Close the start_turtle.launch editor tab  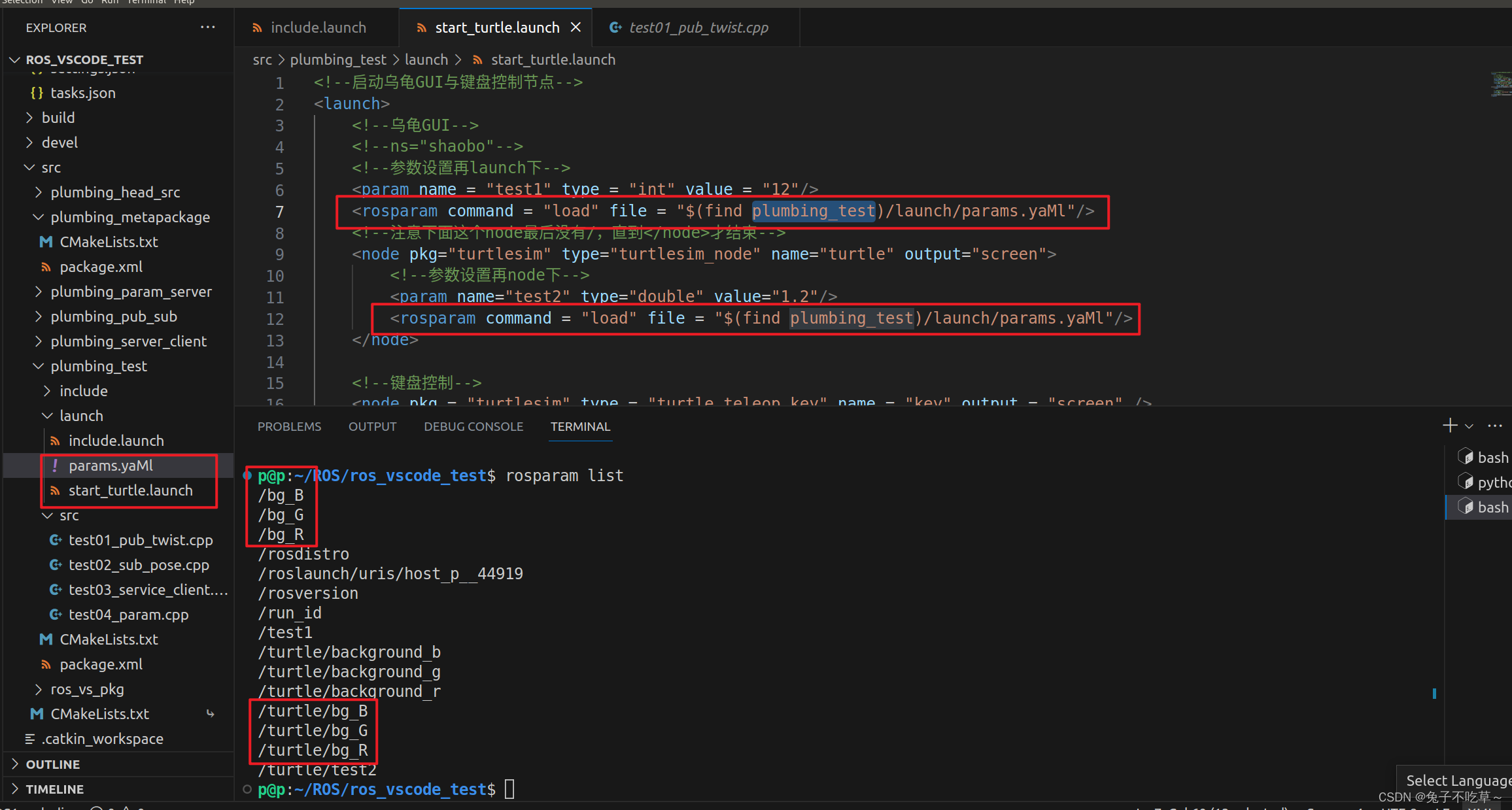pyautogui.click(x=576, y=27)
